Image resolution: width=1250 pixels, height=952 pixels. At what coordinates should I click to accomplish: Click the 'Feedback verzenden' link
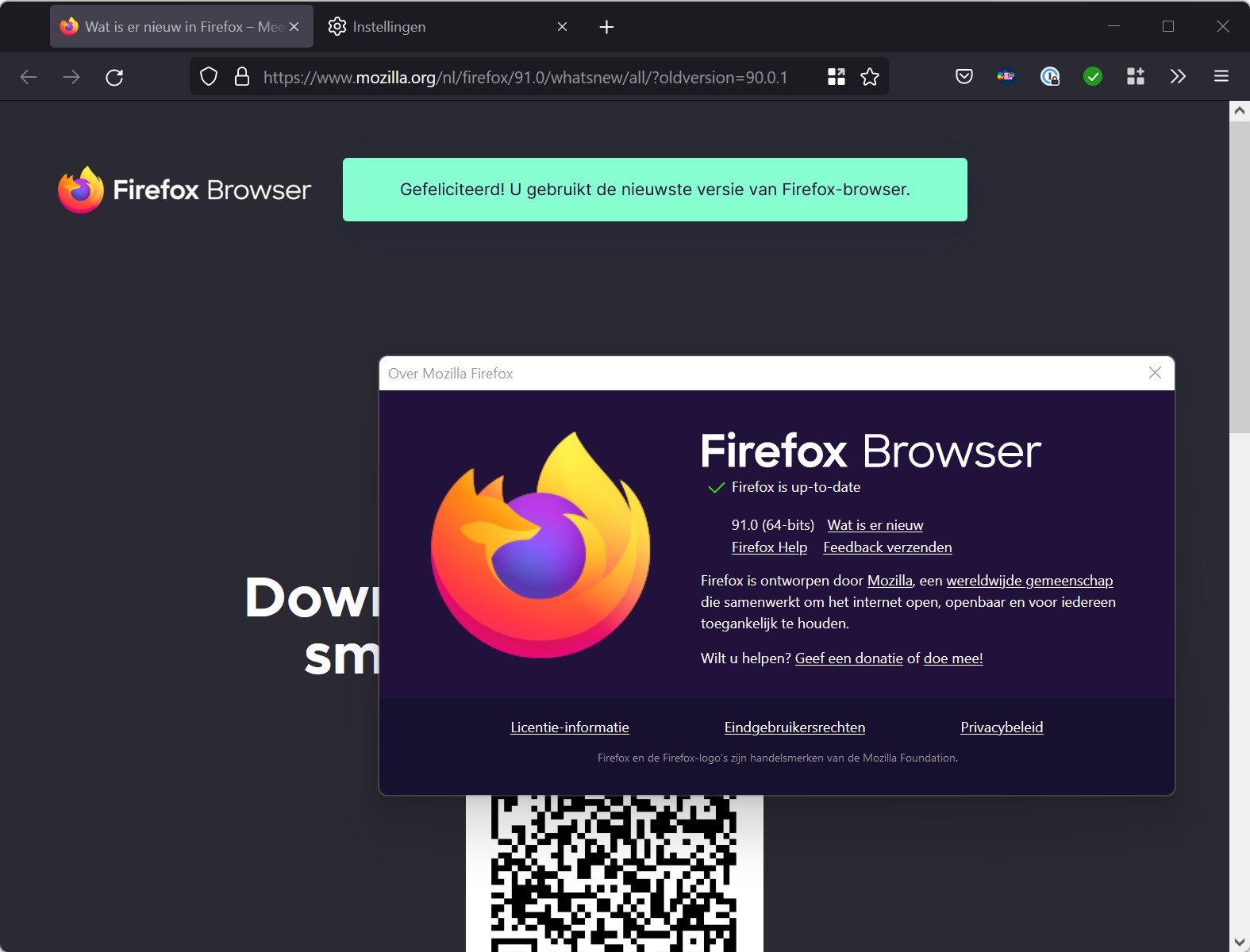887,547
